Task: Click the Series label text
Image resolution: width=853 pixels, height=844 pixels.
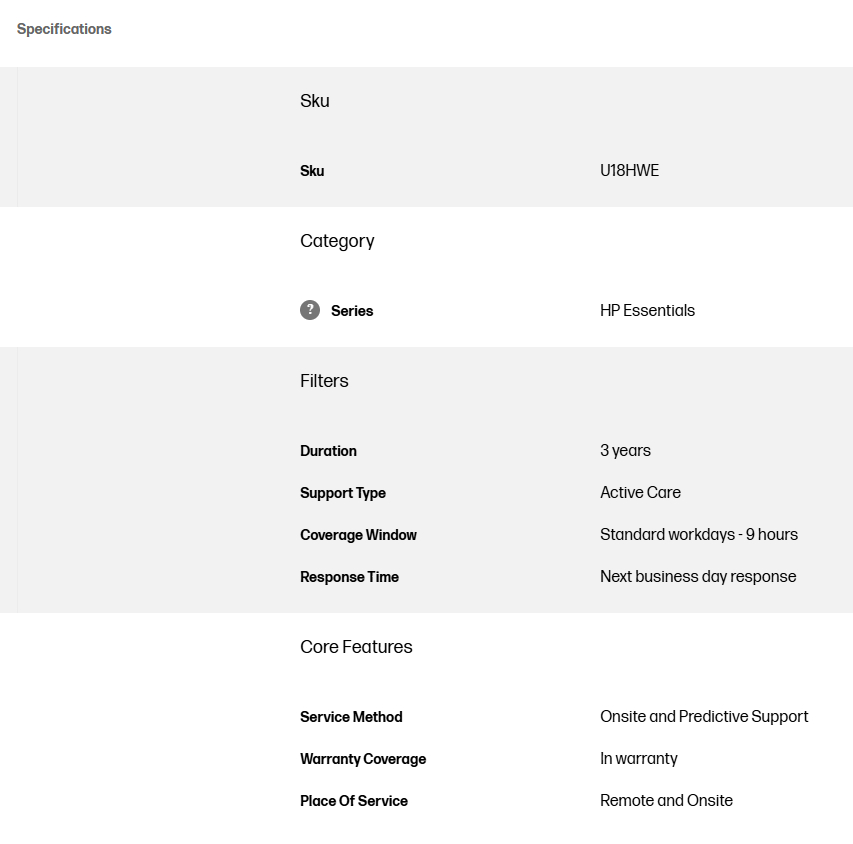Action: (x=352, y=311)
